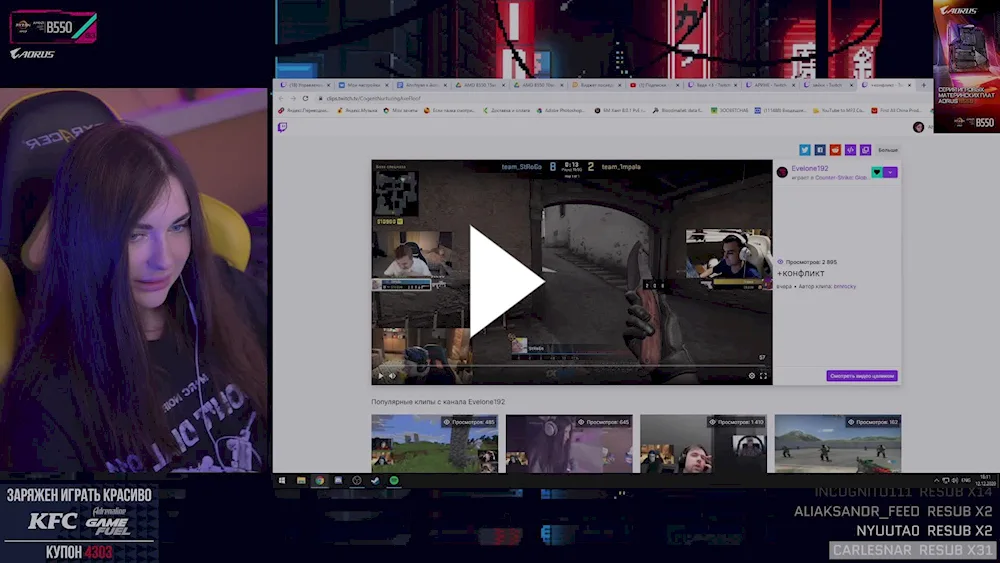Open the Windows Start menu
This screenshot has height=563, width=1000.
coord(282,481)
